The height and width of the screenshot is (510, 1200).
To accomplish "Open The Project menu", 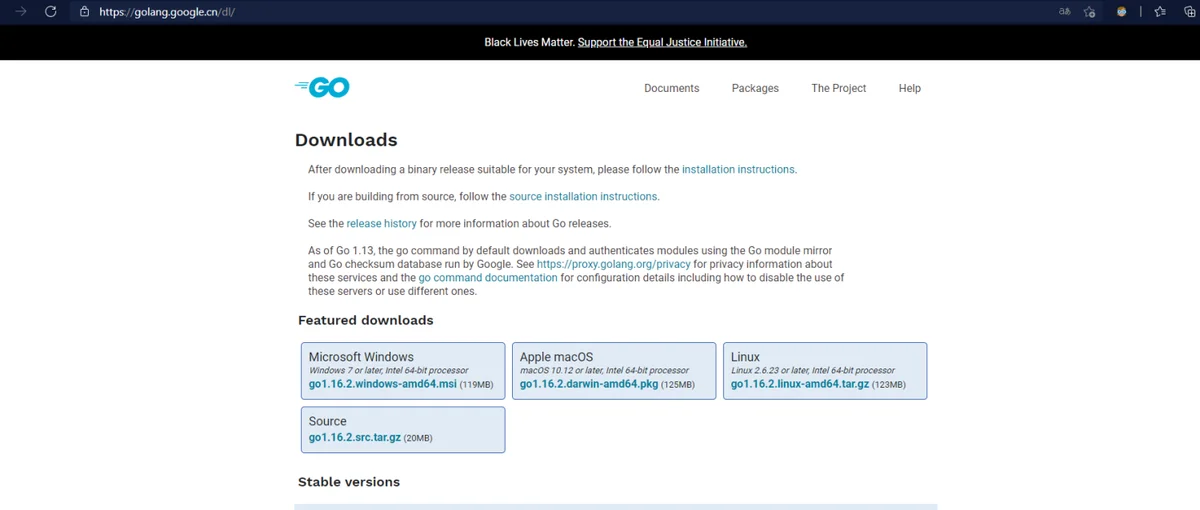I will 839,88.
